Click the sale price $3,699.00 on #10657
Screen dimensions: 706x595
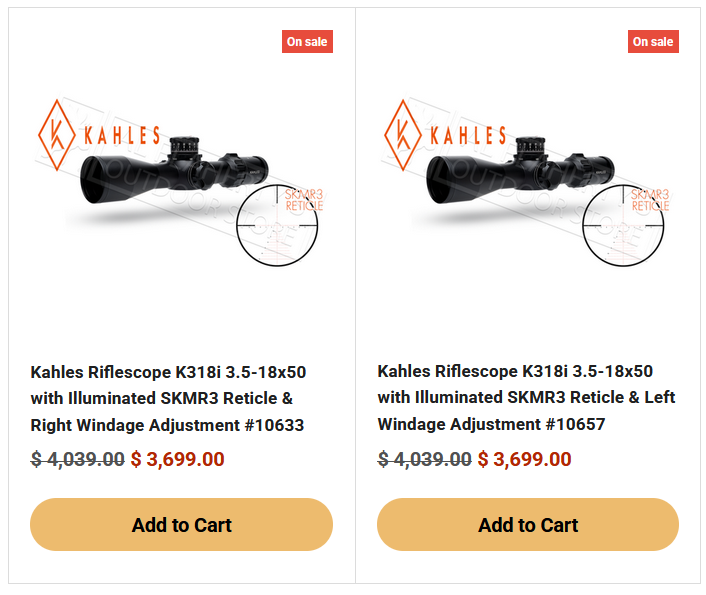pos(524,459)
